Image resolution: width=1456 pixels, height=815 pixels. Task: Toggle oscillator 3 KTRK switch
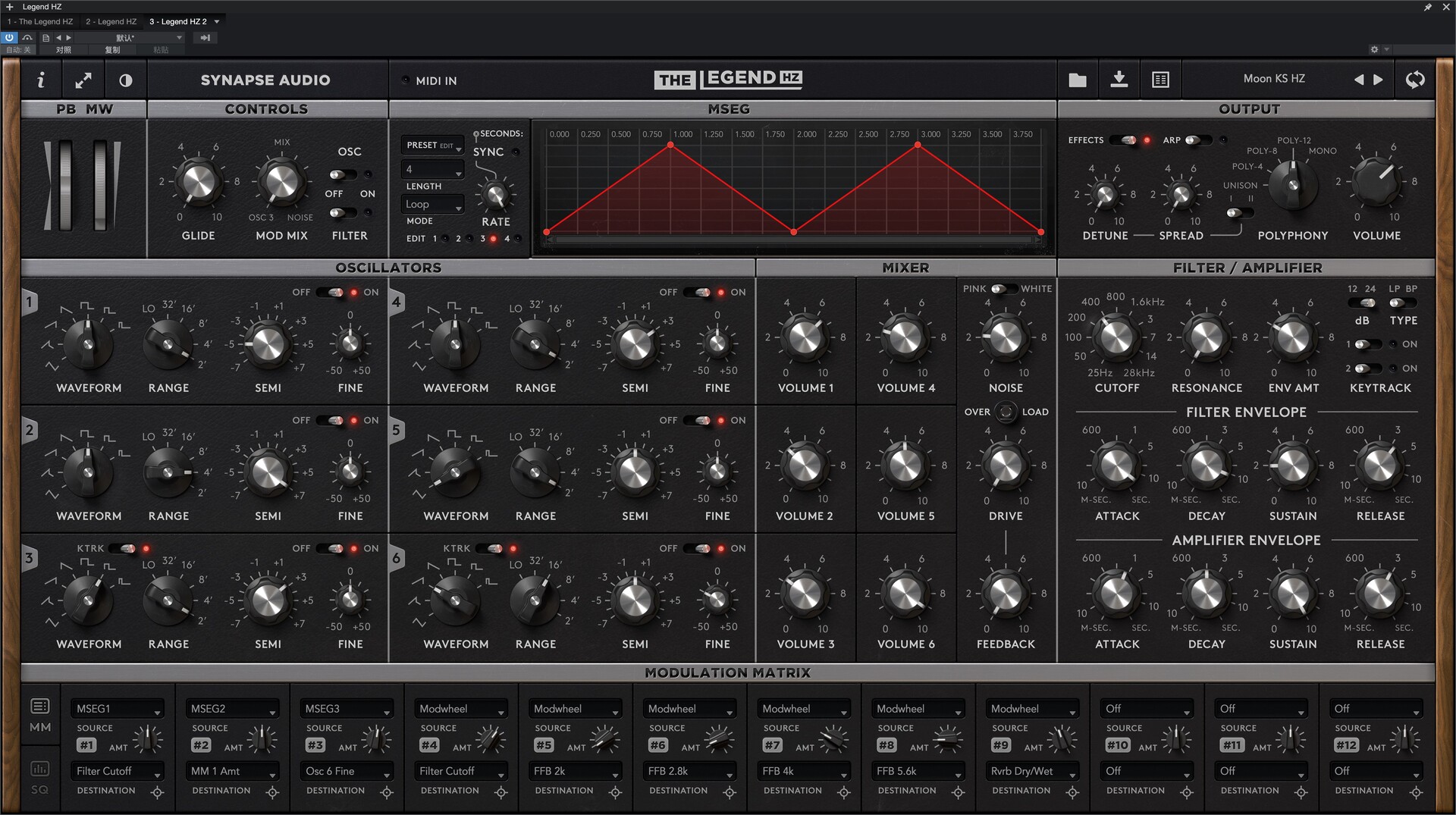(123, 548)
